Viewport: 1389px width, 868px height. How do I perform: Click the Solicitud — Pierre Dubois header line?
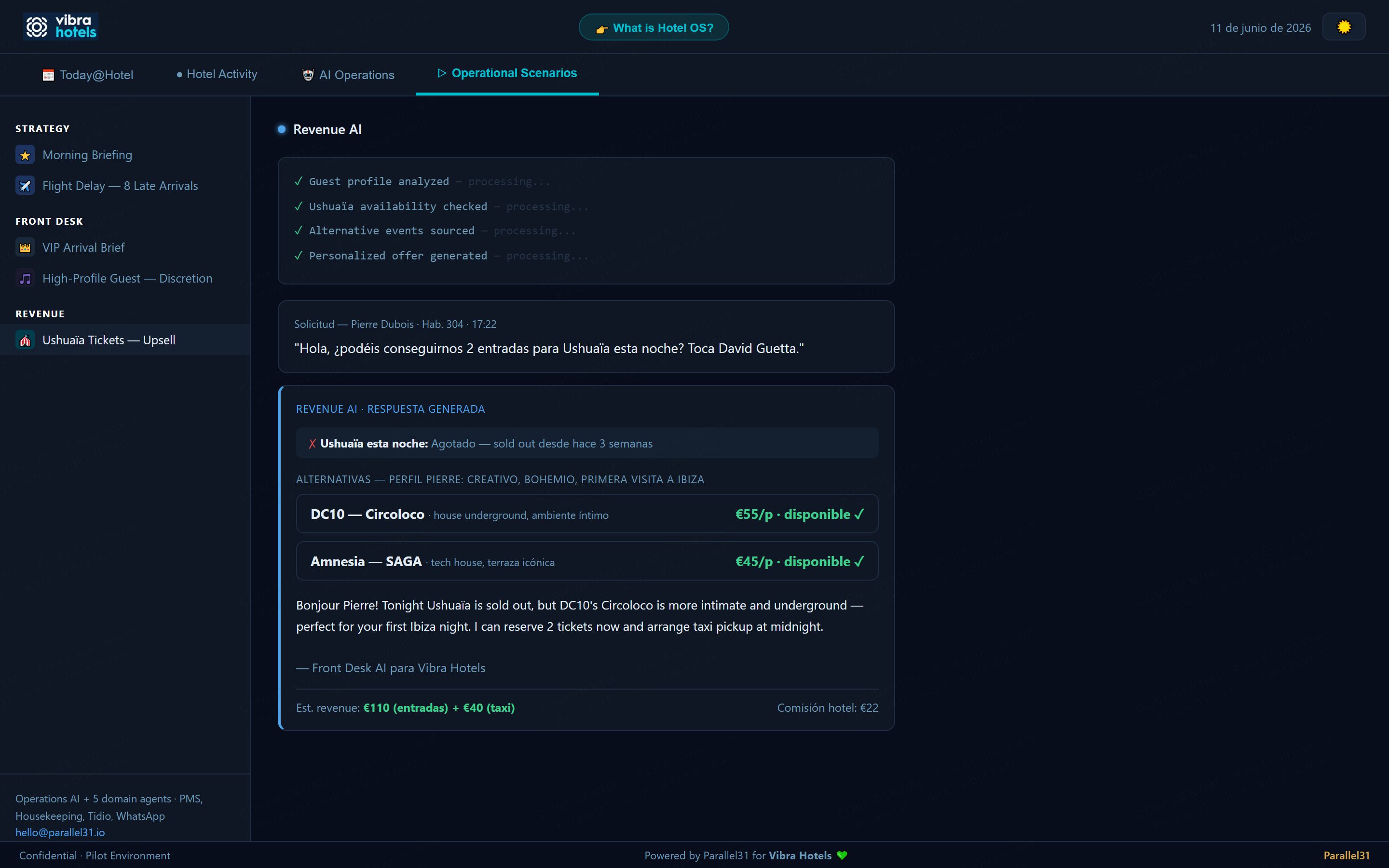click(x=395, y=325)
